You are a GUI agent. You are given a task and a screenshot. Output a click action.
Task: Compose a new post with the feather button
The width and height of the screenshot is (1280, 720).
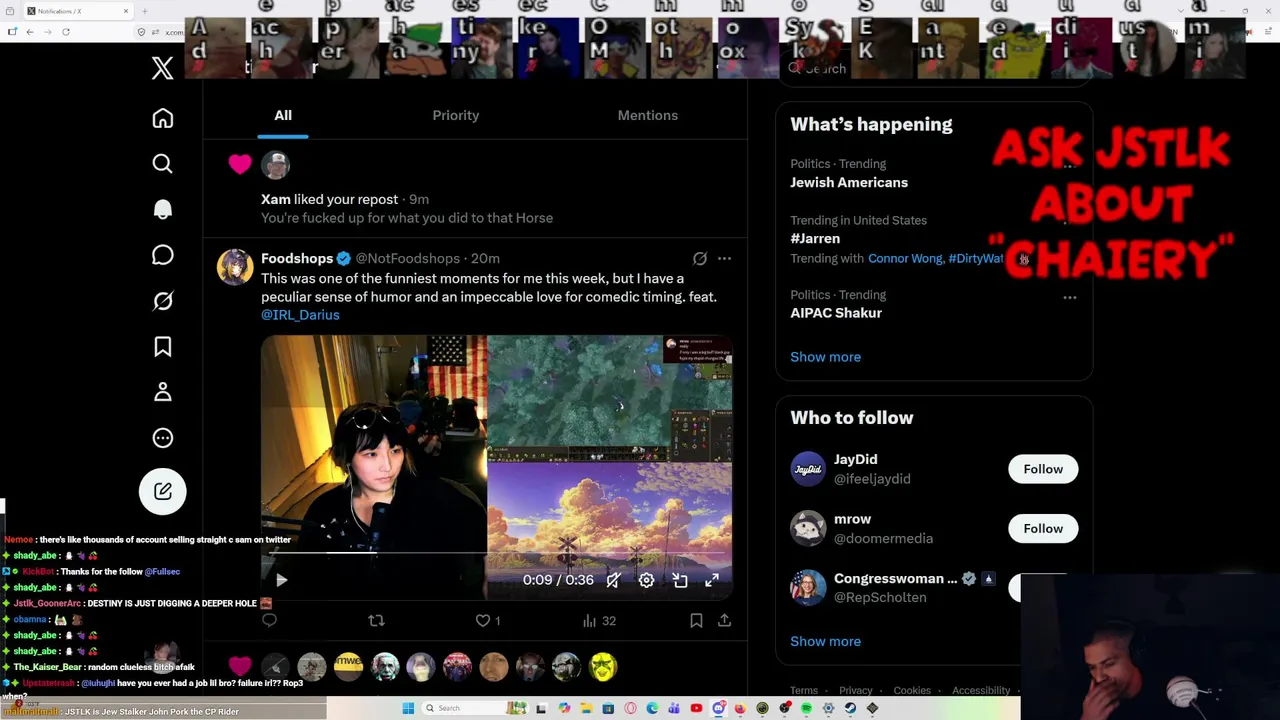tap(162, 491)
